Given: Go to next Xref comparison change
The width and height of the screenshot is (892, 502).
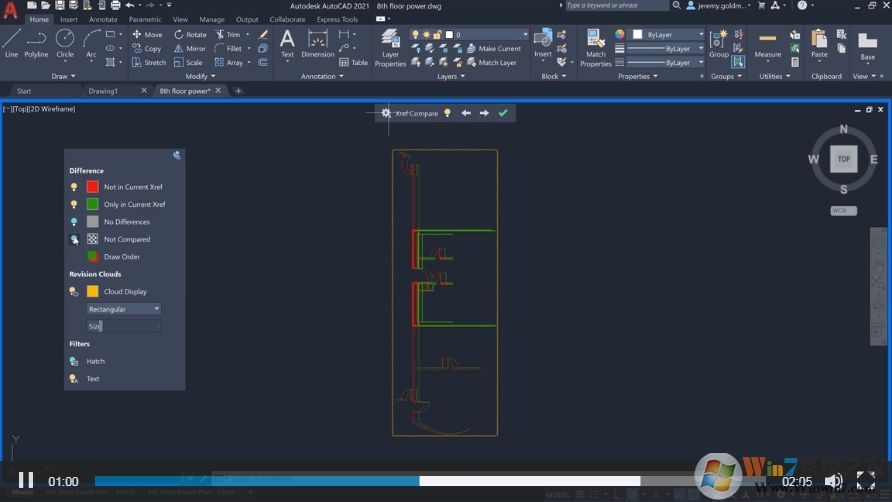Looking at the screenshot, I should click(484, 113).
